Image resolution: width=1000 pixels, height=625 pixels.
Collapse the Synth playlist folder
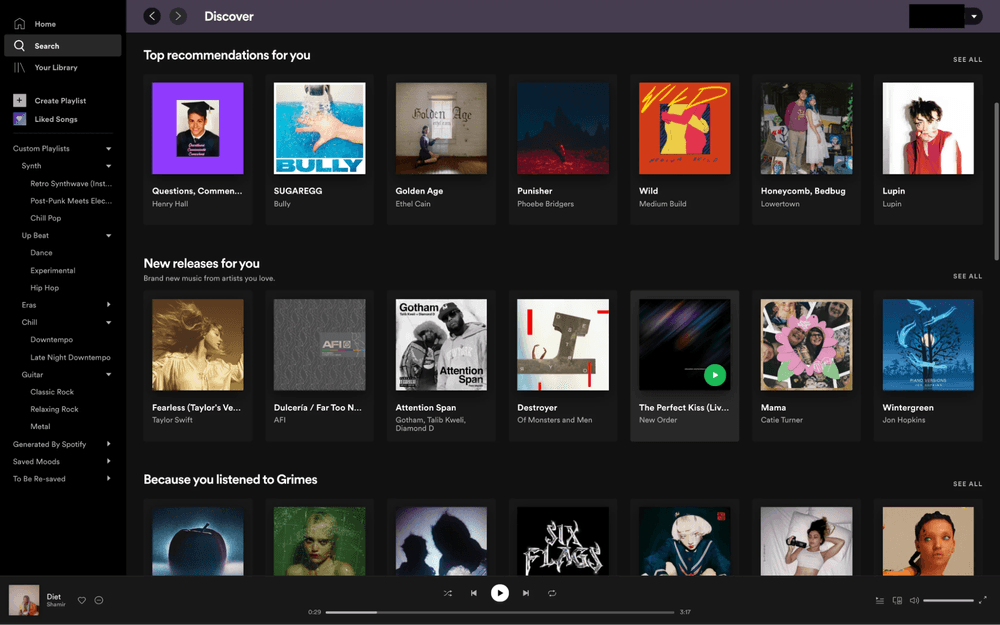pyautogui.click(x=108, y=166)
